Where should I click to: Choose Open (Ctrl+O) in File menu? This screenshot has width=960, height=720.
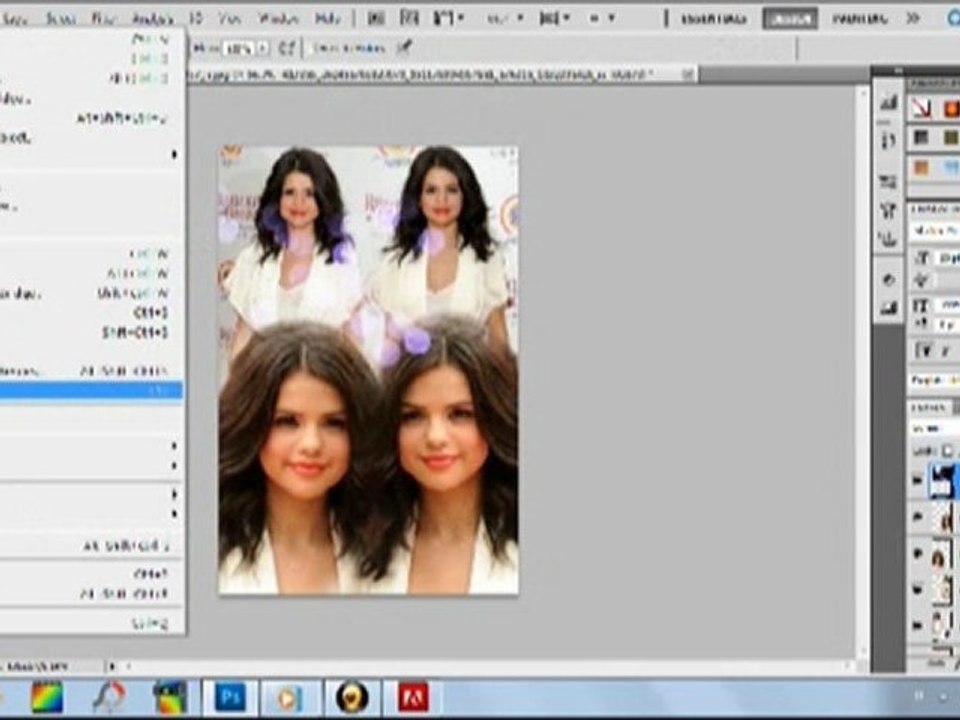coord(92,59)
